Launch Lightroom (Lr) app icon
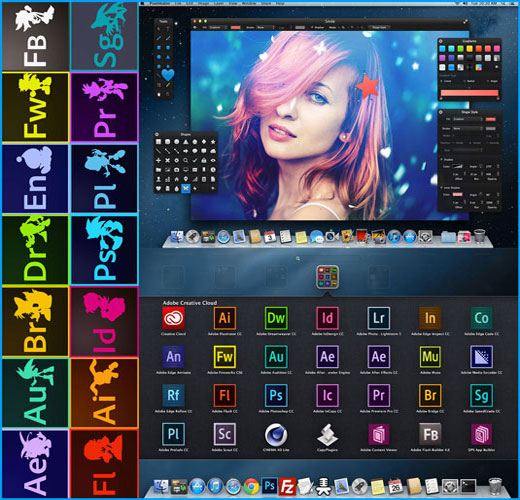 379,318
